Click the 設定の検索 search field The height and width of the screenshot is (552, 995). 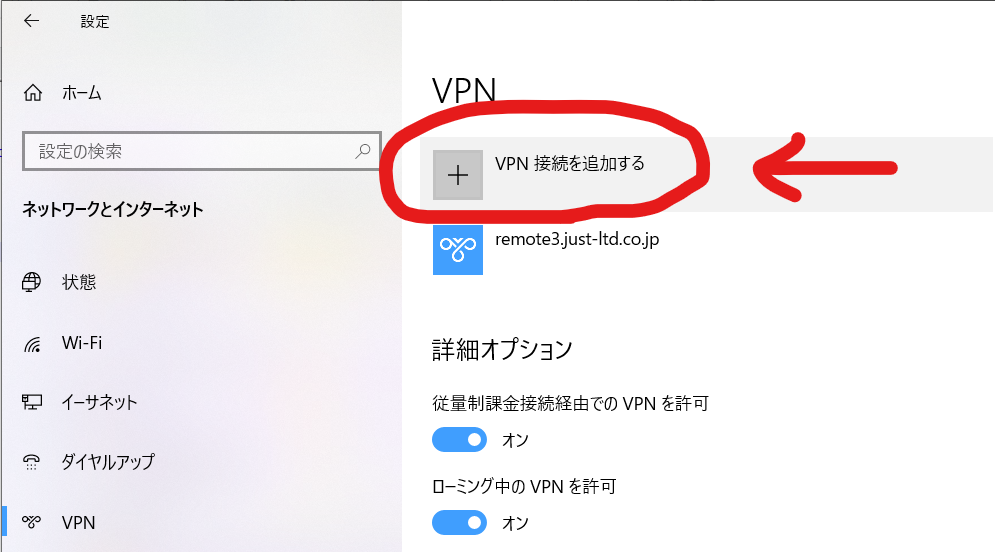click(x=202, y=151)
